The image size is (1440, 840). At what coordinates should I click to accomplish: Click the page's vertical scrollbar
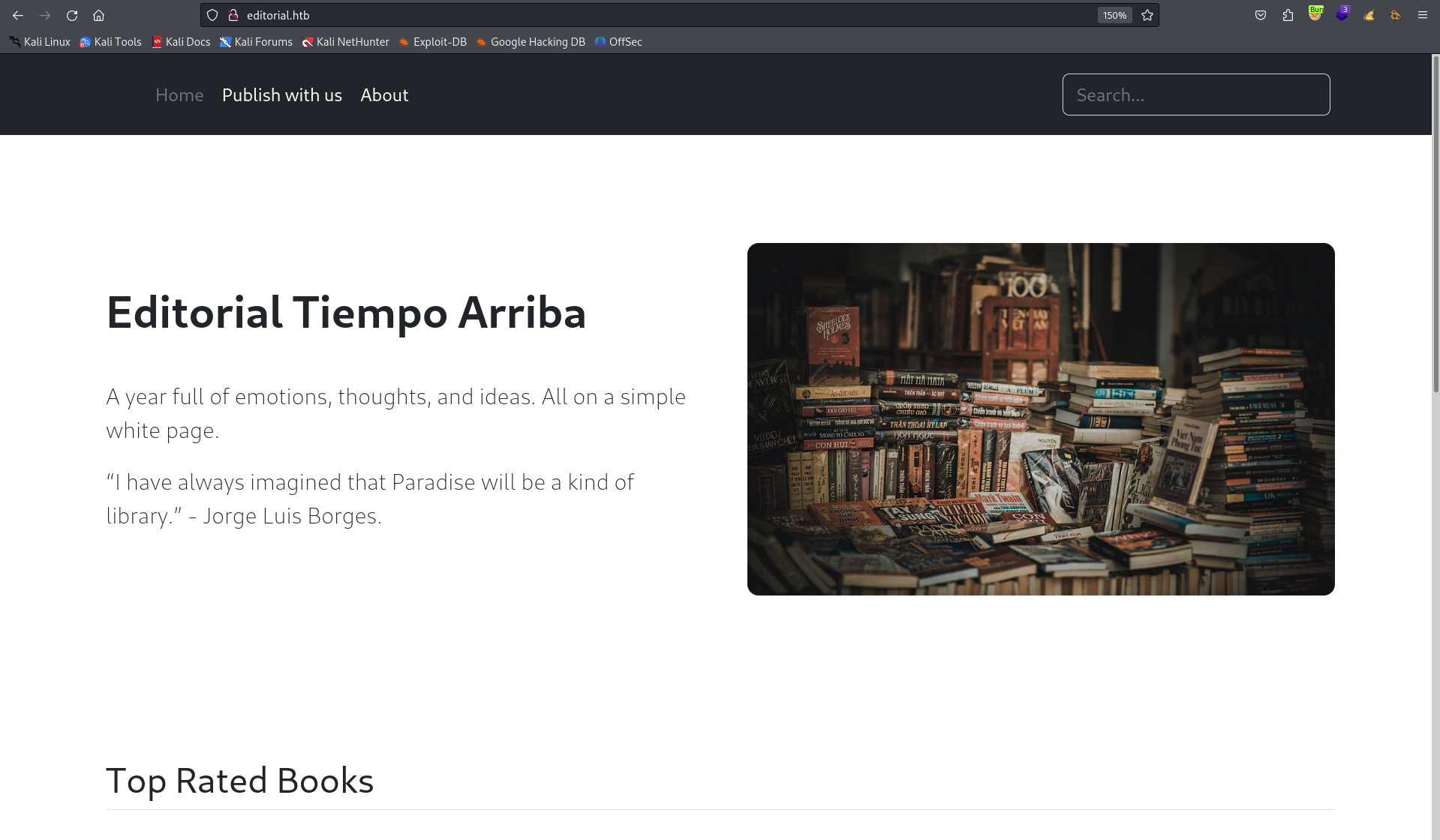1435,225
